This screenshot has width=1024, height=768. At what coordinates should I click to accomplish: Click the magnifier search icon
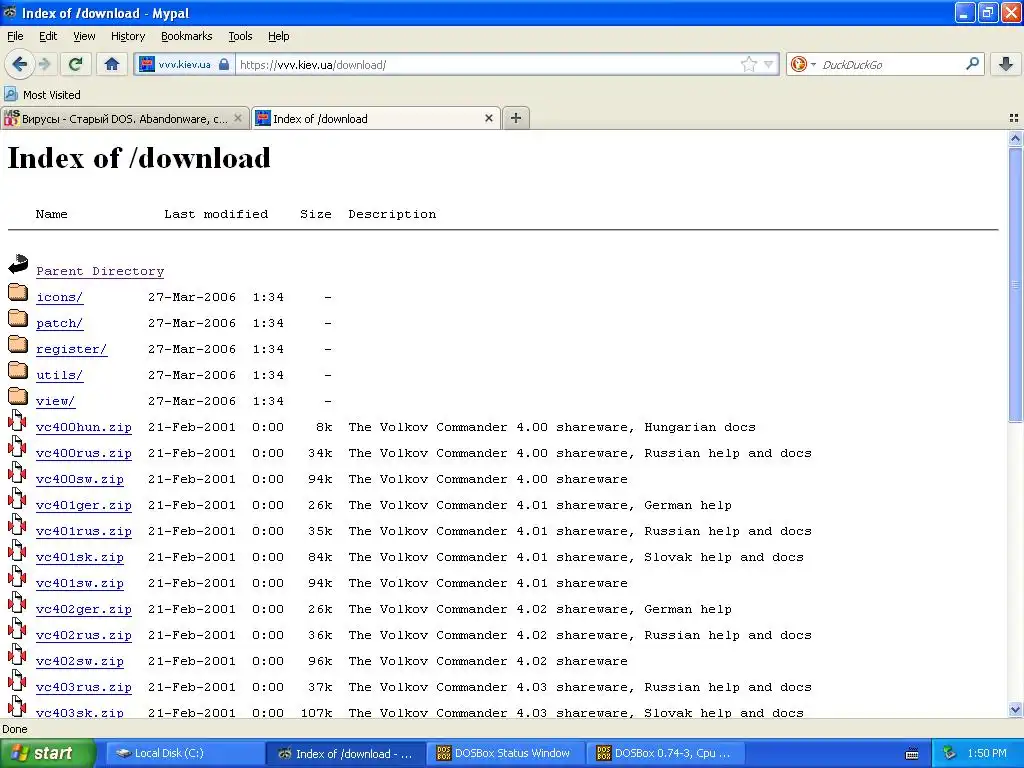pos(972,63)
